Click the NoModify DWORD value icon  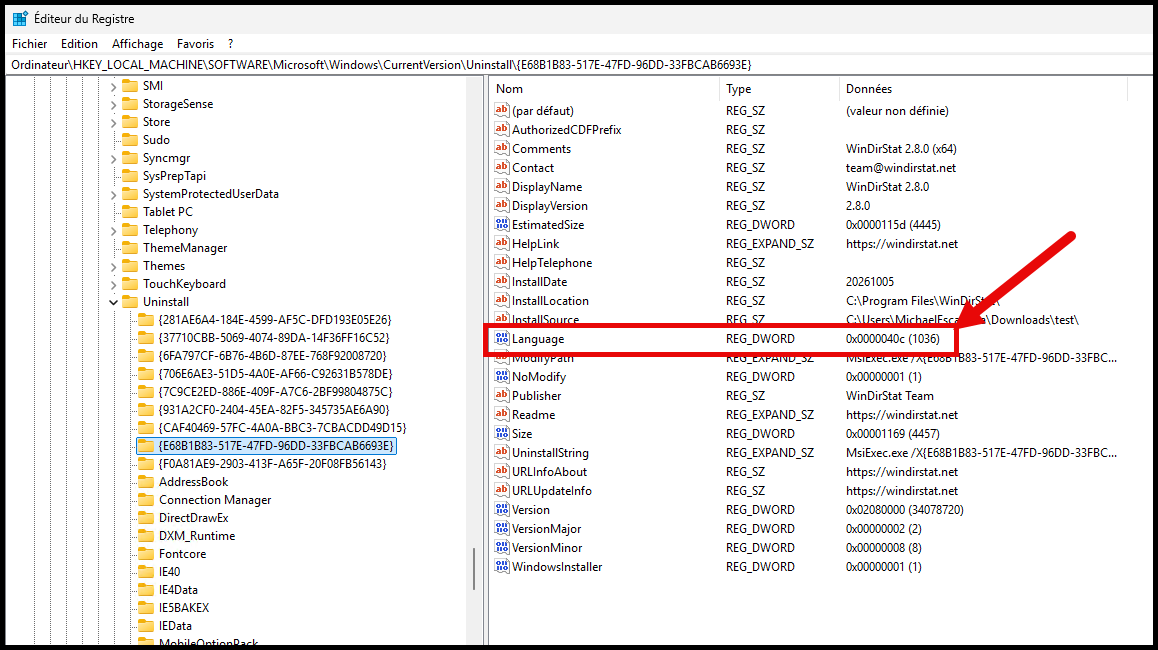[502, 376]
